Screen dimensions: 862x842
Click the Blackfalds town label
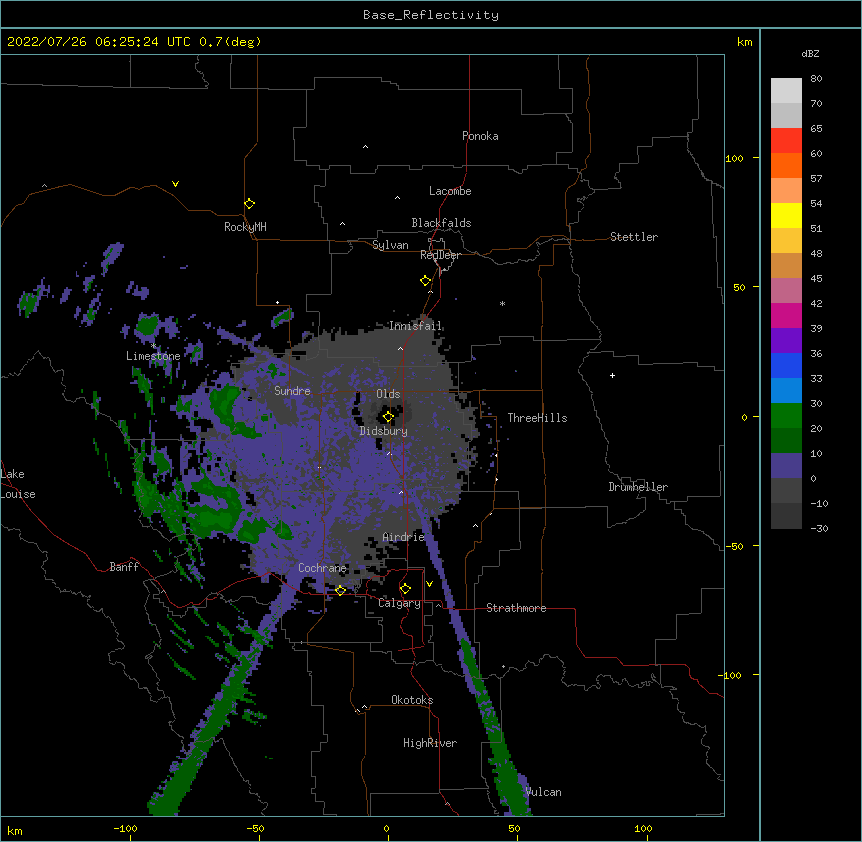coord(441,223)
